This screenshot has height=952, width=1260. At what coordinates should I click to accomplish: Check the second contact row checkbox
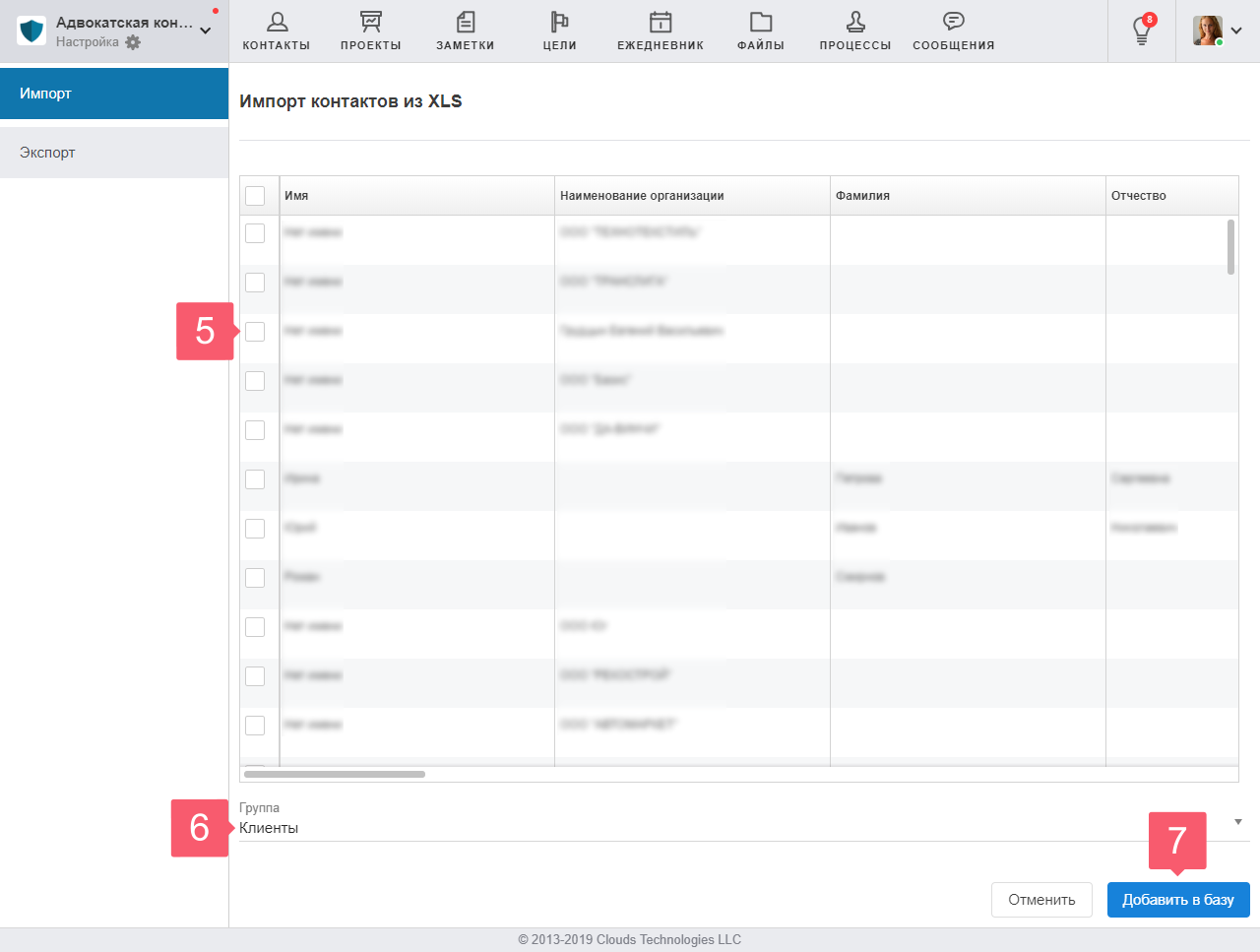tap(255, 283)
